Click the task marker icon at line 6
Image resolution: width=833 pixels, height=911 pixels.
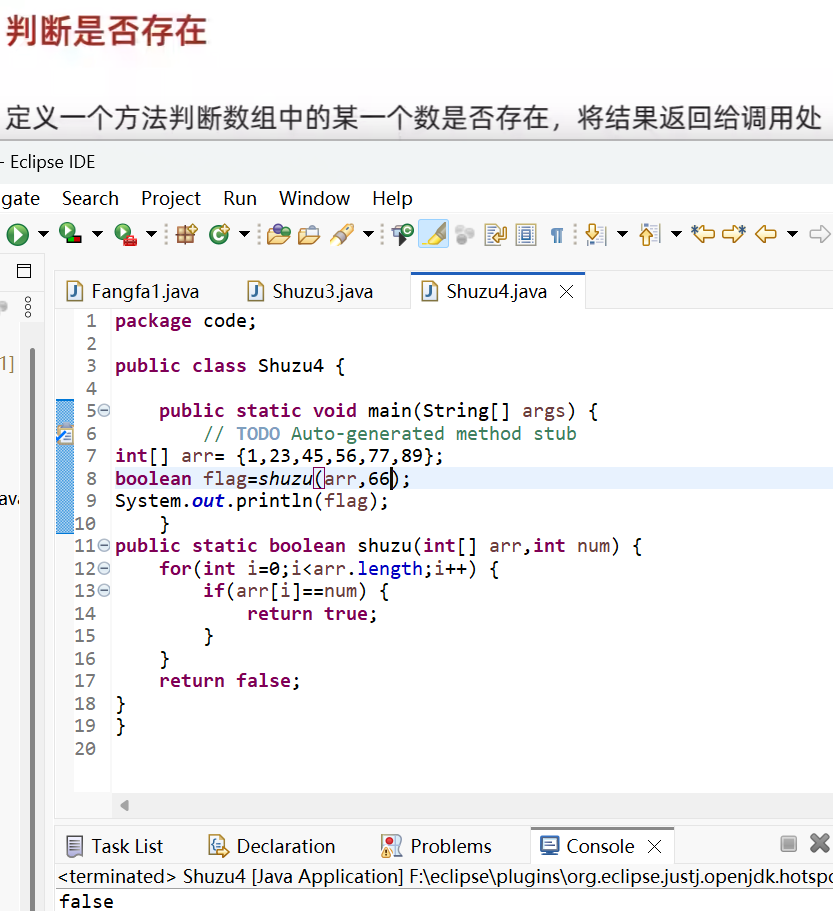(64, 434)
